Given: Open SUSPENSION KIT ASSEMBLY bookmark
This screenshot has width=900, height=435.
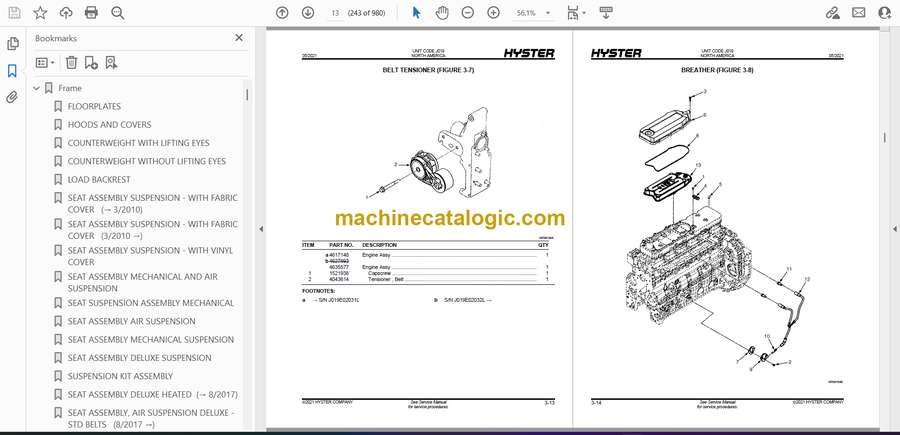Looking at the screenshot, I should (x=120, y=376).
